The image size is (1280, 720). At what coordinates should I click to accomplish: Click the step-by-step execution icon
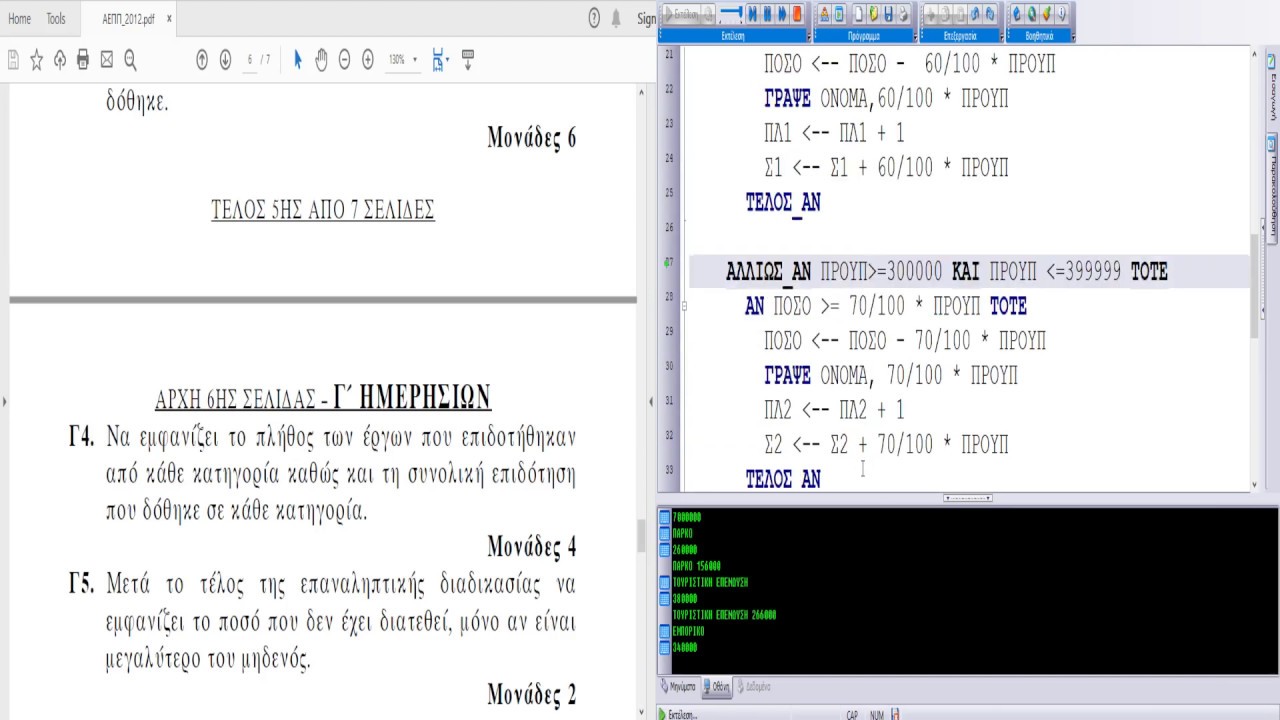(753, 14)
